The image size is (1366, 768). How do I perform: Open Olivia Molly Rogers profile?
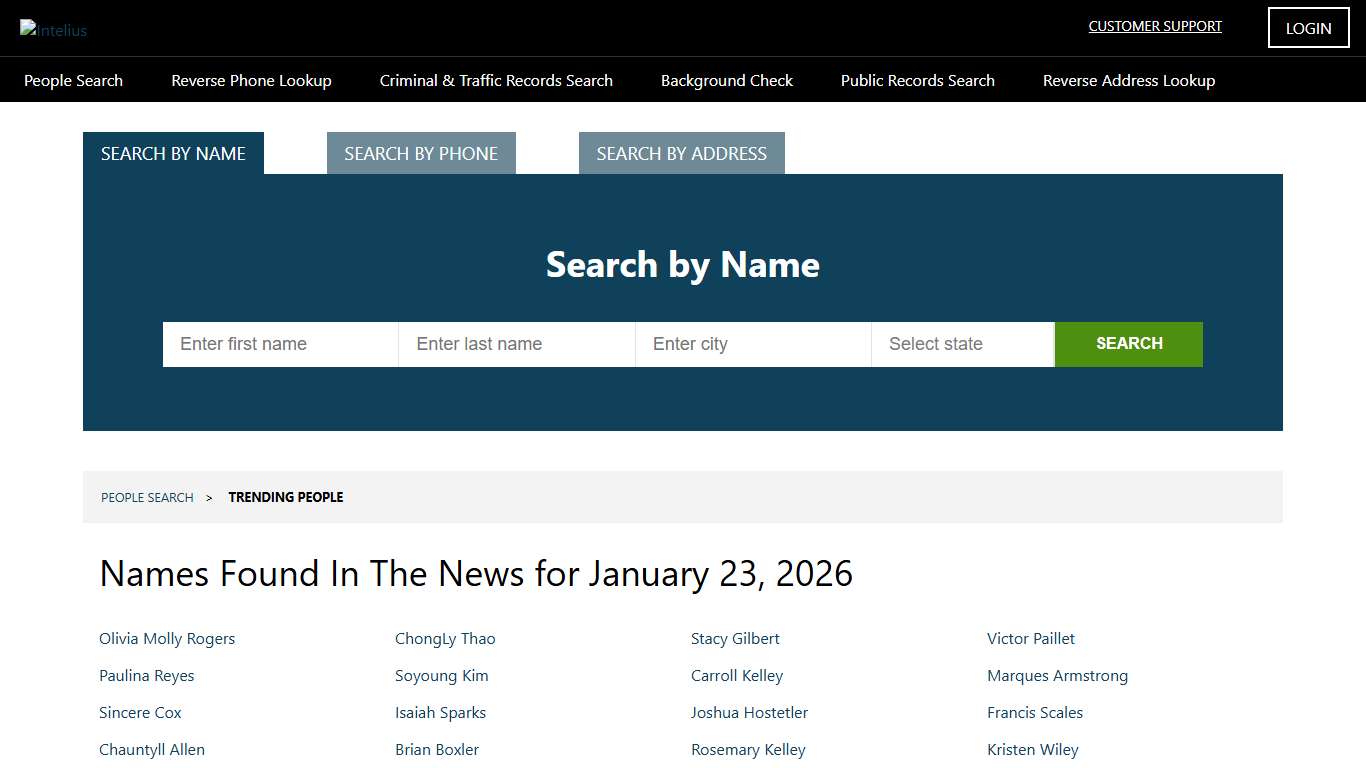167,638
